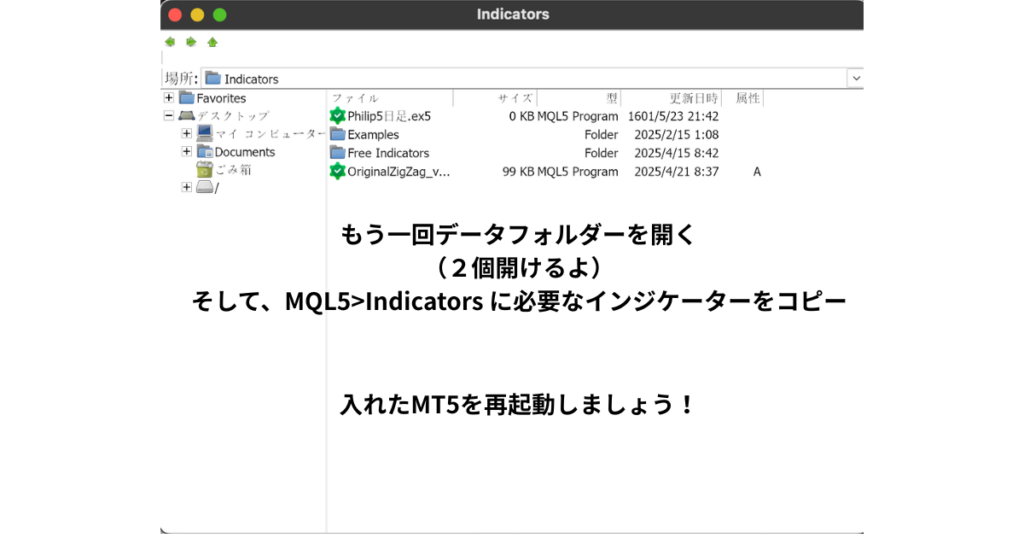
Task: Select the Philip5日足.ex5 file icon
Action: 337,116
